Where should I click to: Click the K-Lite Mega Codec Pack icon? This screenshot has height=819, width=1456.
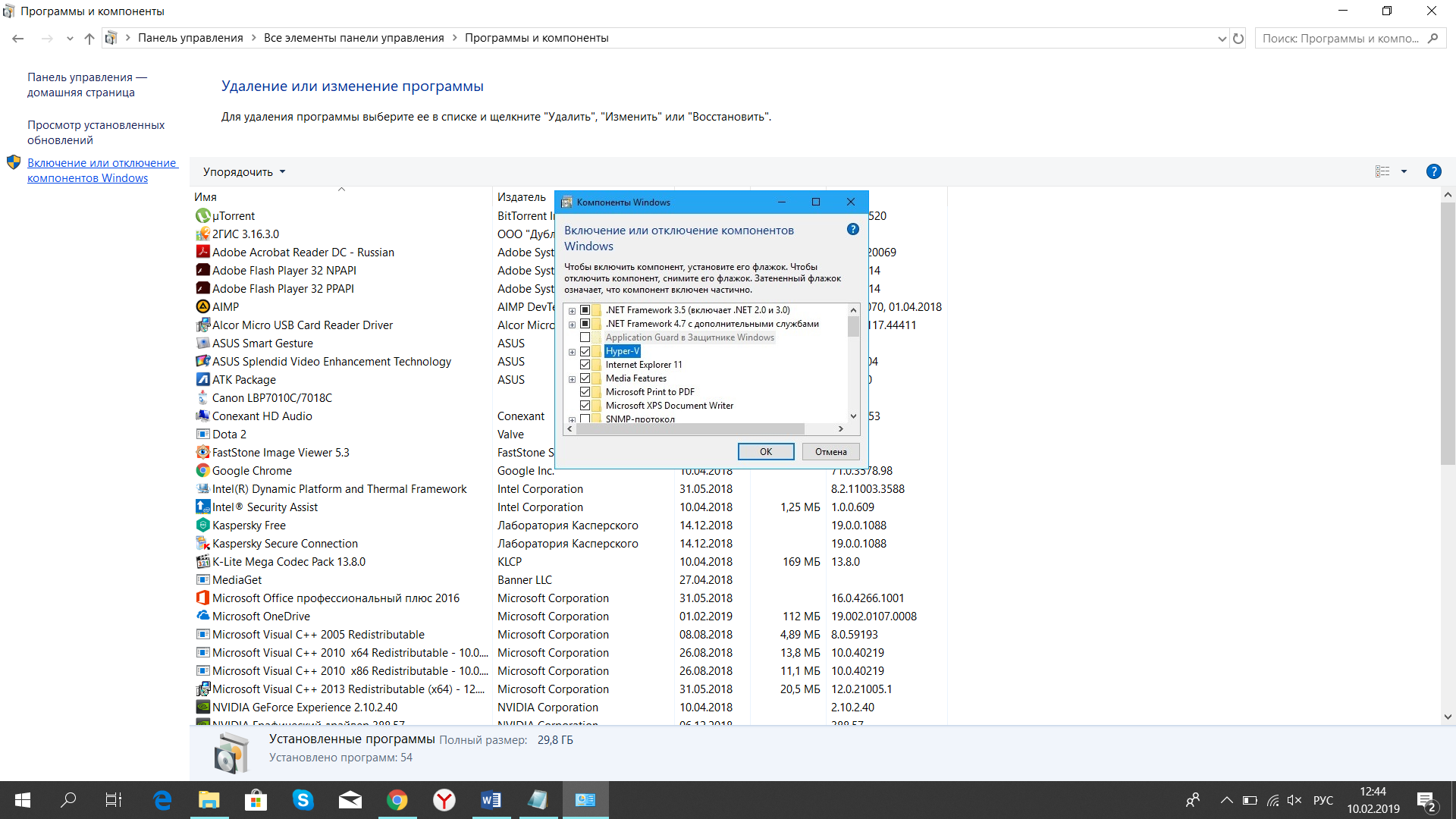click(202, 562)
